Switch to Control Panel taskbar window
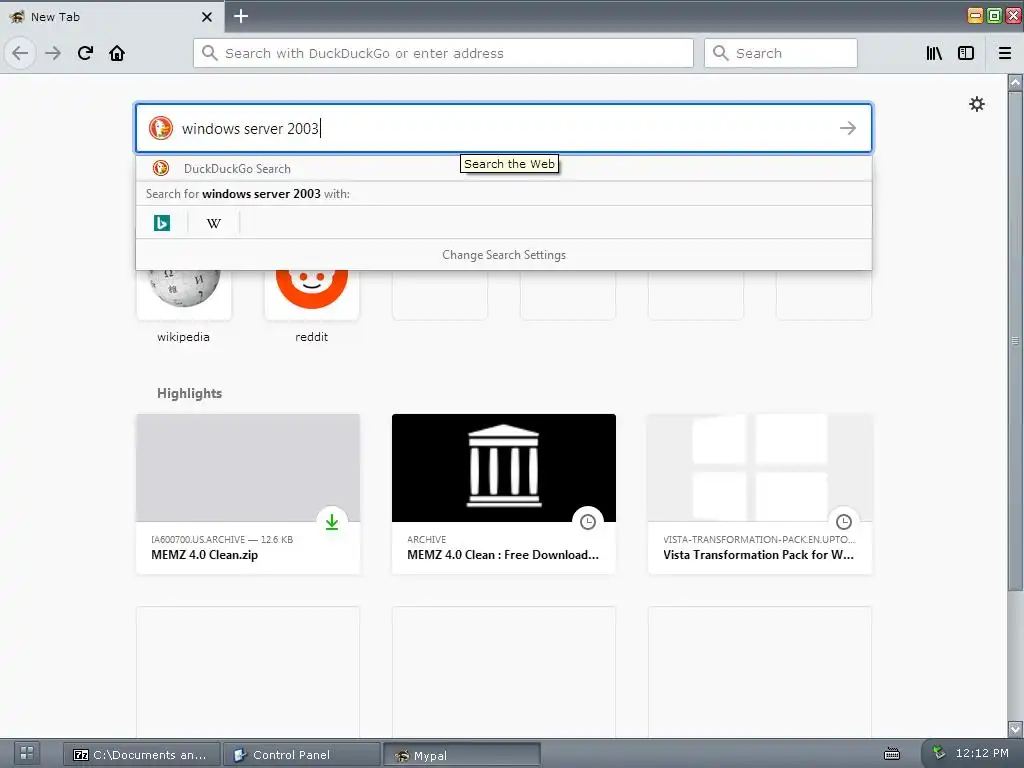This screenshot has width=1024, height=768. [x=302, y=755]
